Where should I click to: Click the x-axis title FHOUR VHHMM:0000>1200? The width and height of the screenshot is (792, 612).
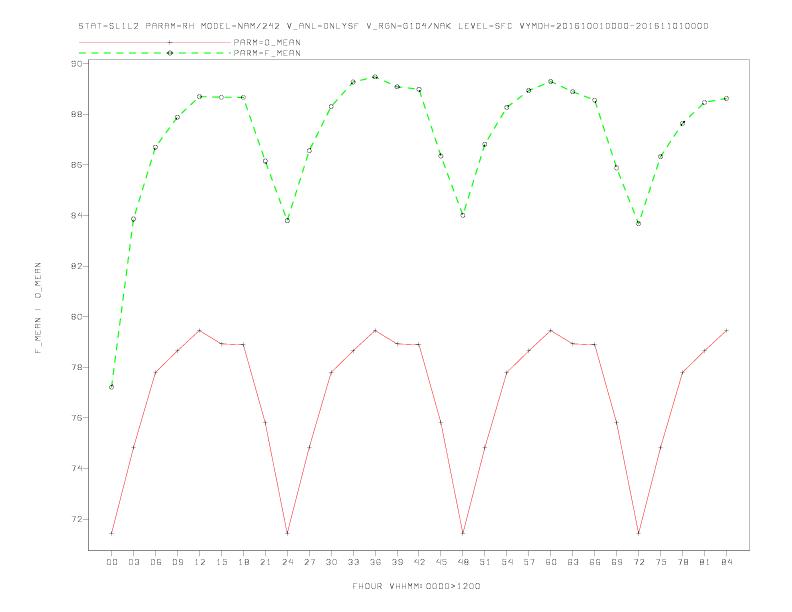coord(416,586)
